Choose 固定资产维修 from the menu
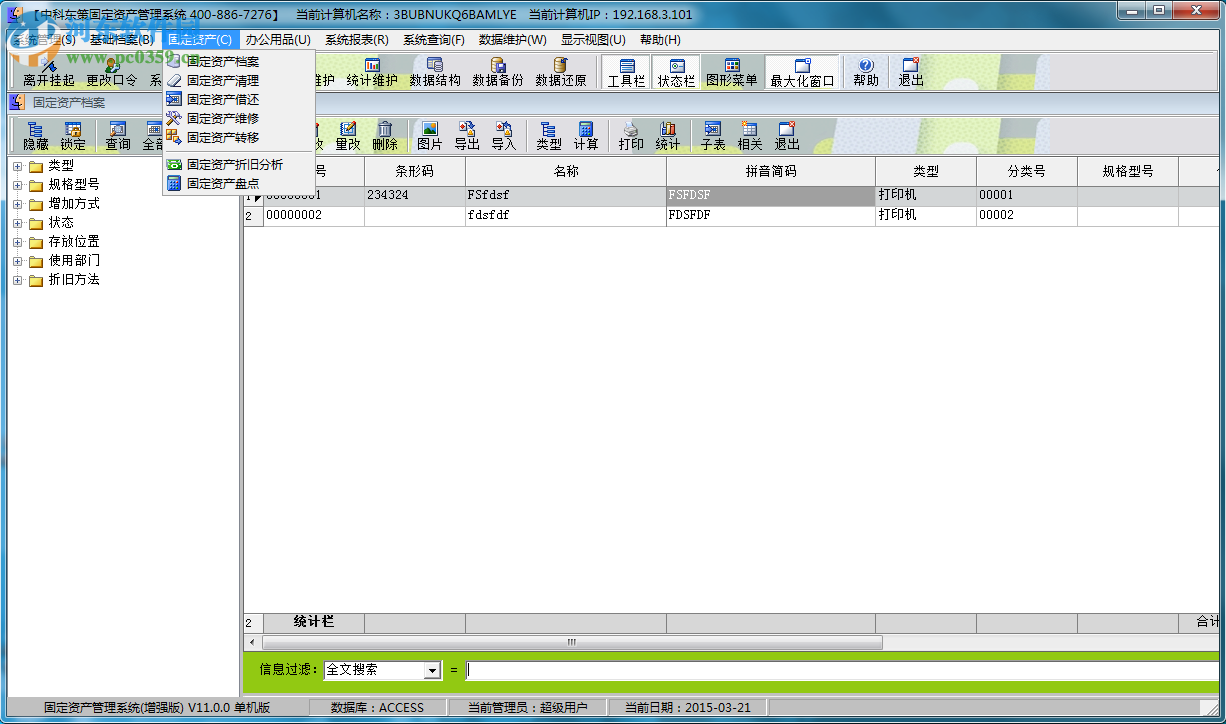This screenshot has width=1226, height=724. click(238, 119)
